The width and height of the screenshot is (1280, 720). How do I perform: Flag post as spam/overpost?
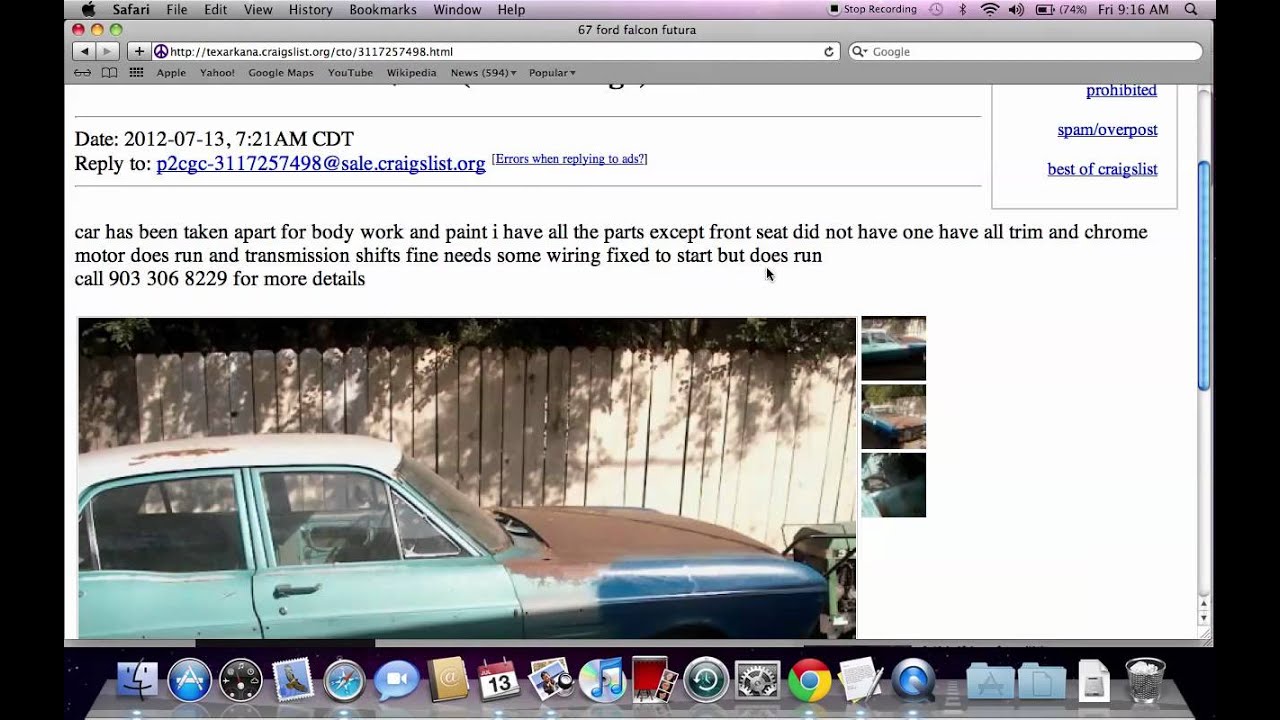coord(1107,130)
